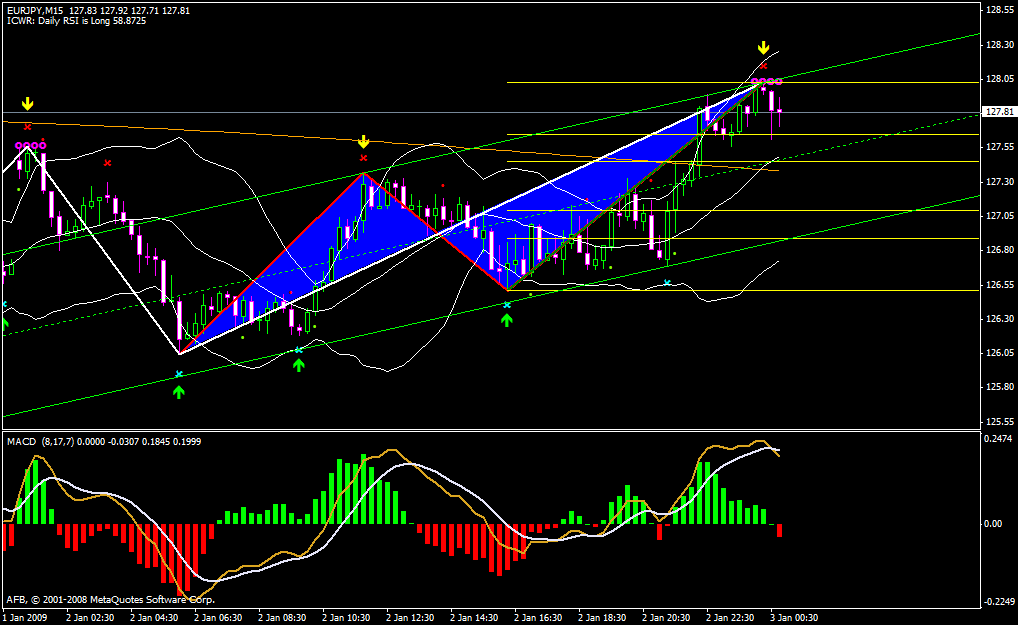Click the MACD (8,17,7) indicator label
The width and height of the screenshot is (1018, 625).
click(47, 441)
